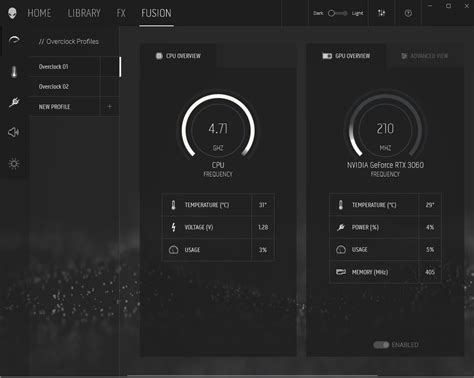Open the settings sliders icon
Screen dimensions: 474x378
click(381, 13)
